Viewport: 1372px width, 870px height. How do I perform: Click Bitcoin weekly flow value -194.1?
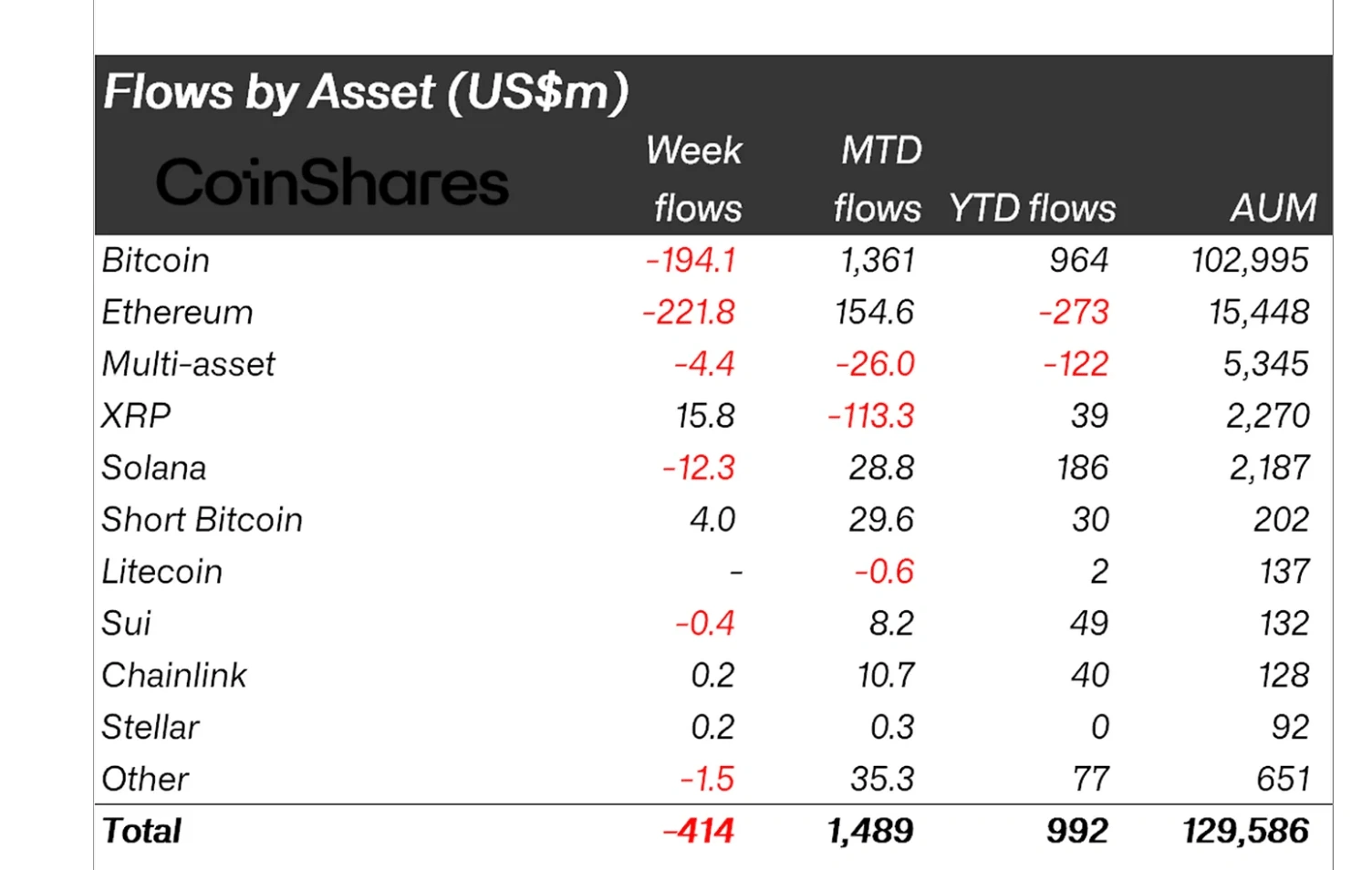coord(691,261)
